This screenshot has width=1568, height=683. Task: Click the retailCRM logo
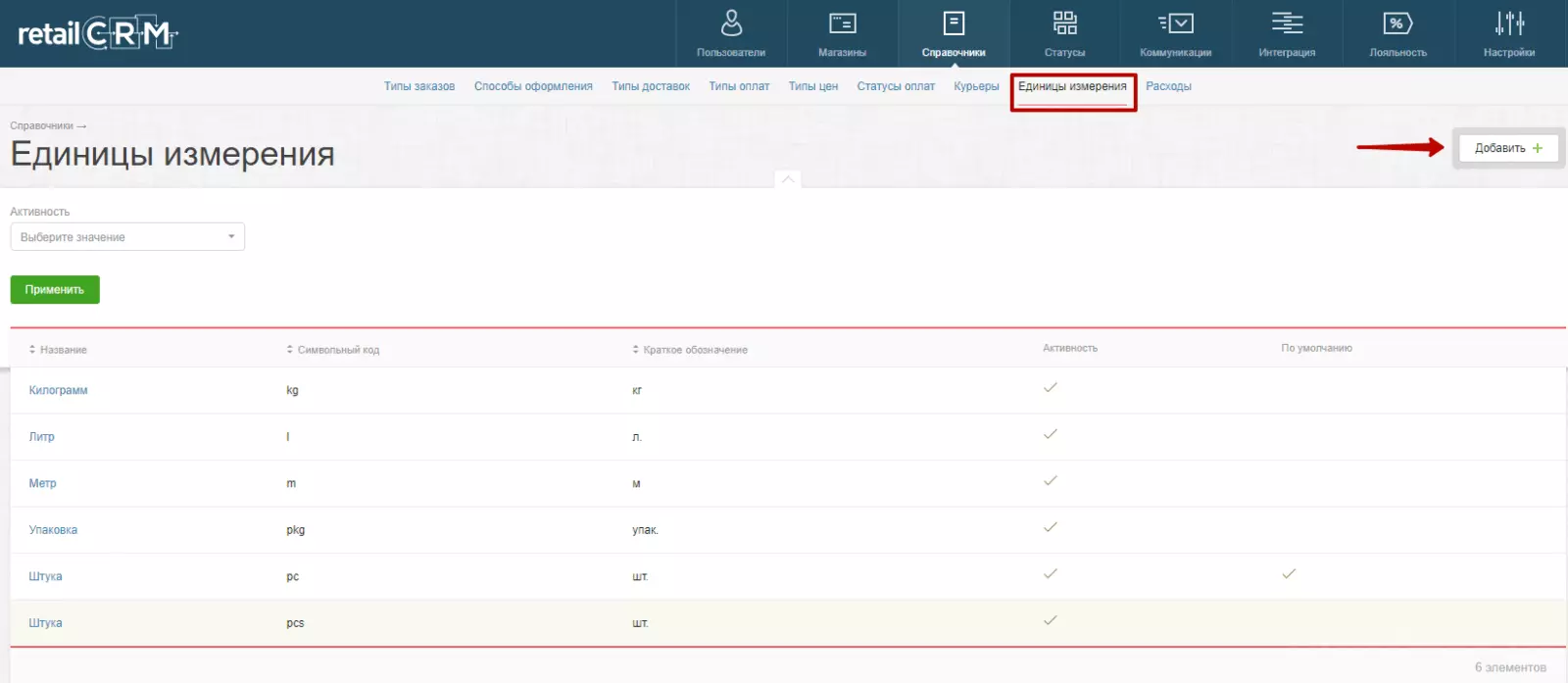pyautogui.click(x=97, y=34)
